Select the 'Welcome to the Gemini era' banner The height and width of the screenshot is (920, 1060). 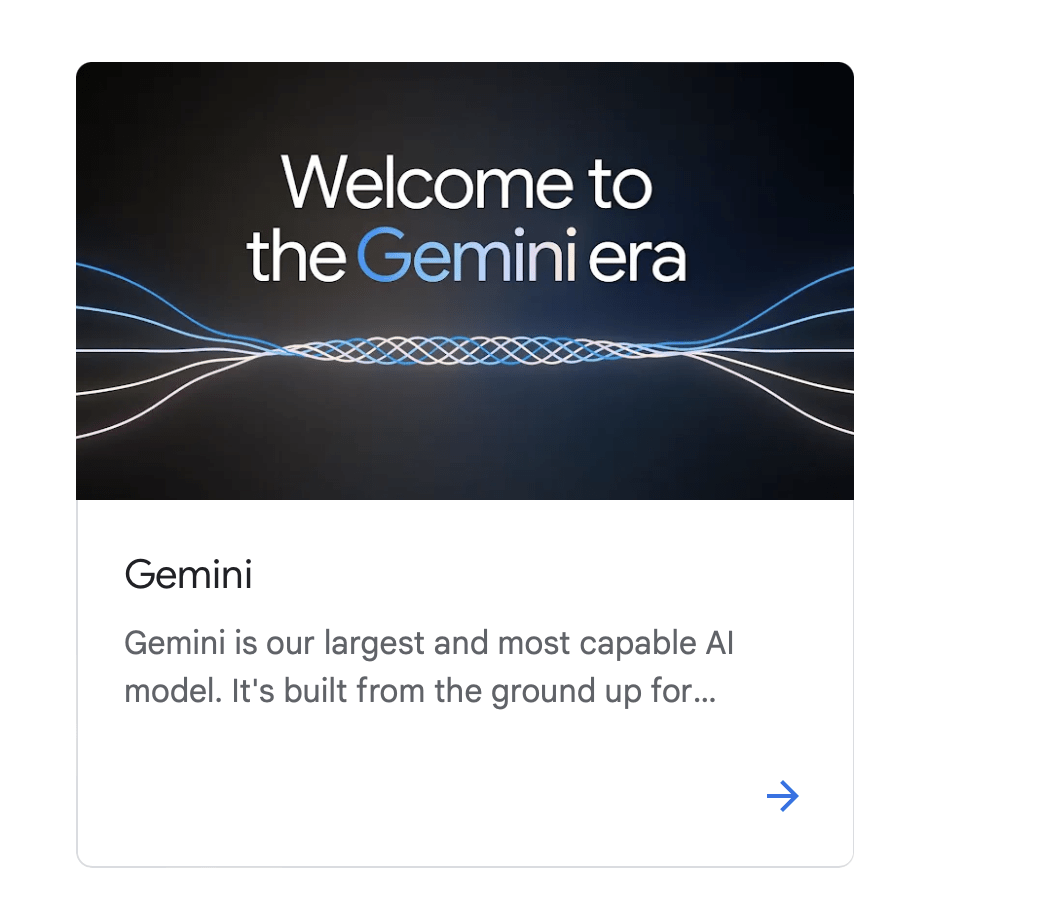465,220
